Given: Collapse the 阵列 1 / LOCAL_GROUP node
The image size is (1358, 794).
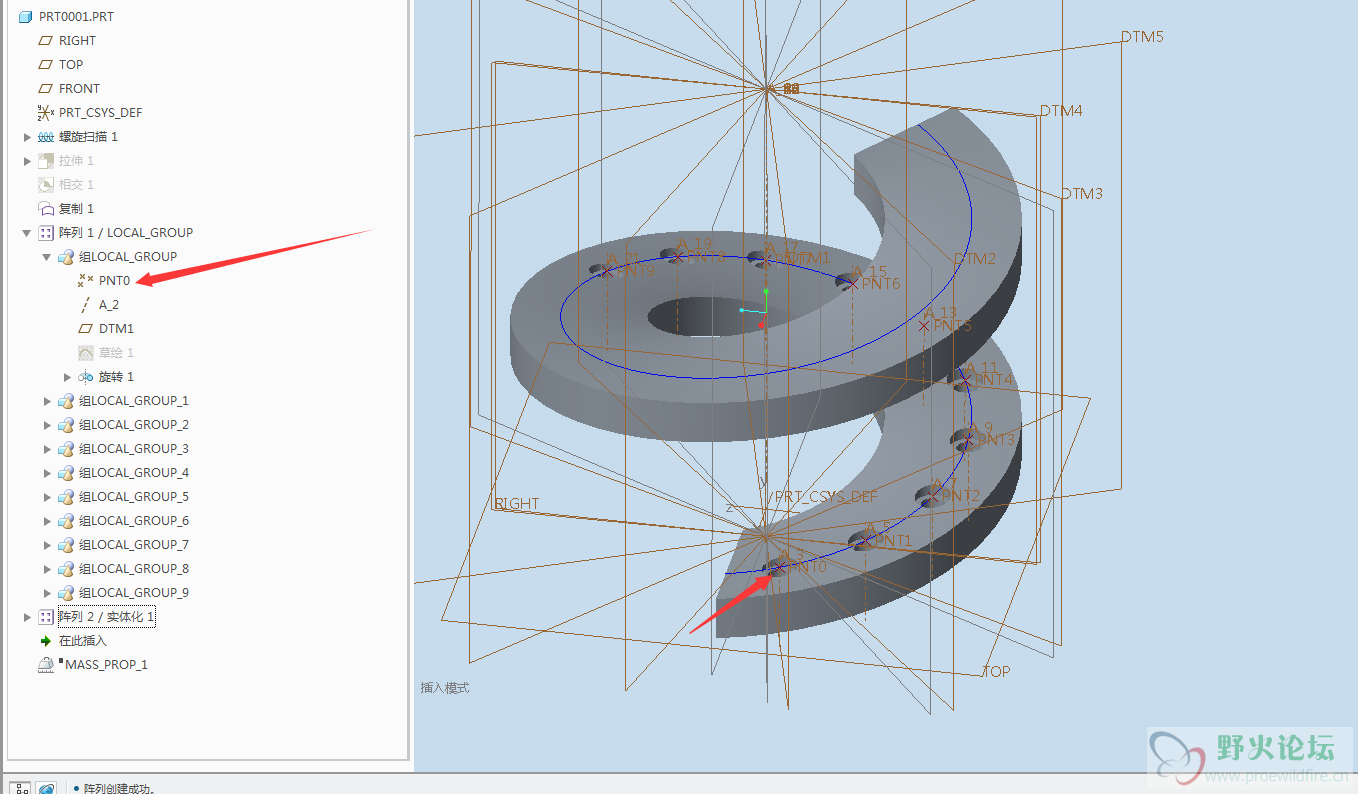Looking at the screenshot, I should point(27,233).
